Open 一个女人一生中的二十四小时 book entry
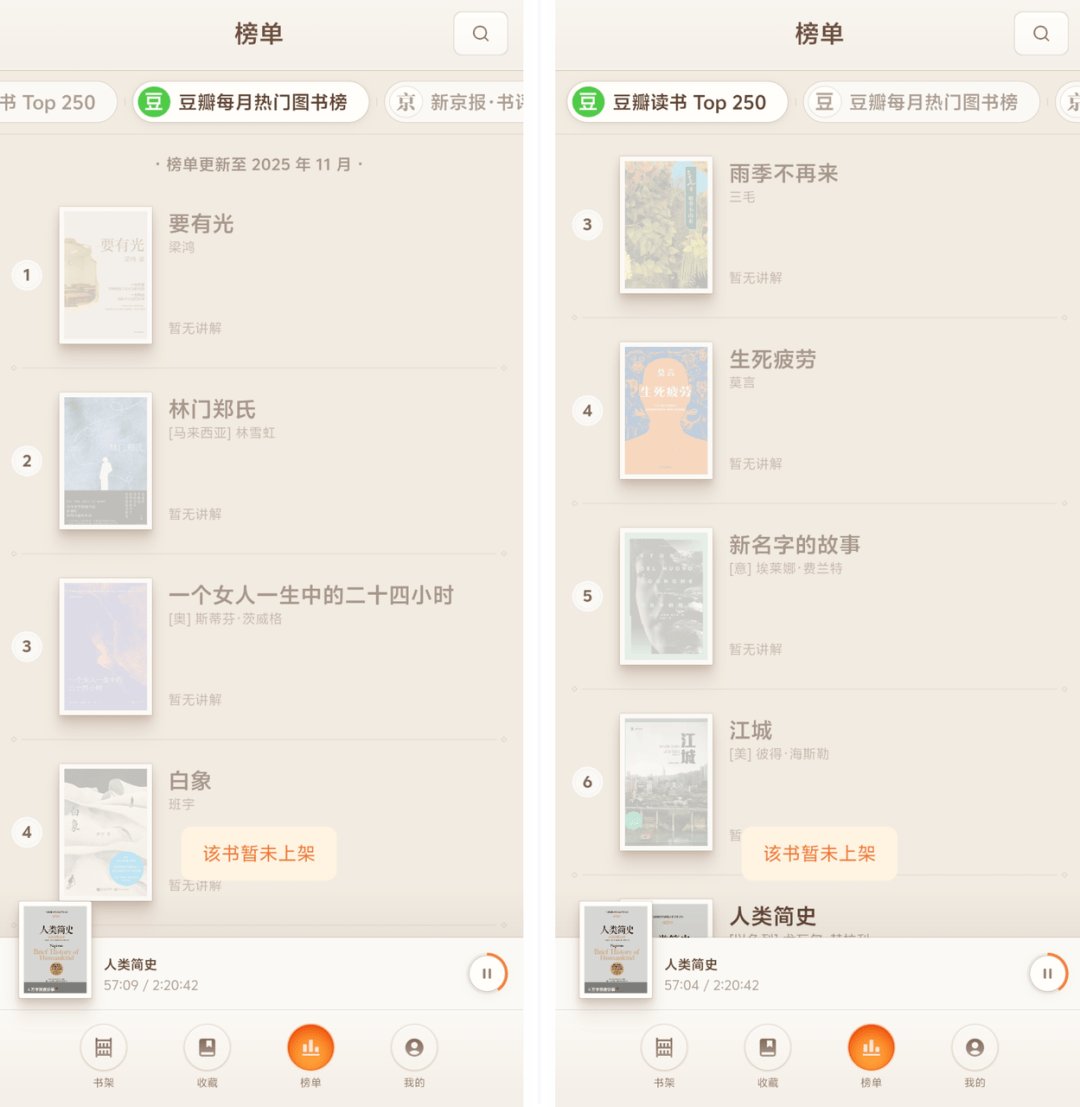This screenshot has width=1080, height=1107. click(310, 596)
